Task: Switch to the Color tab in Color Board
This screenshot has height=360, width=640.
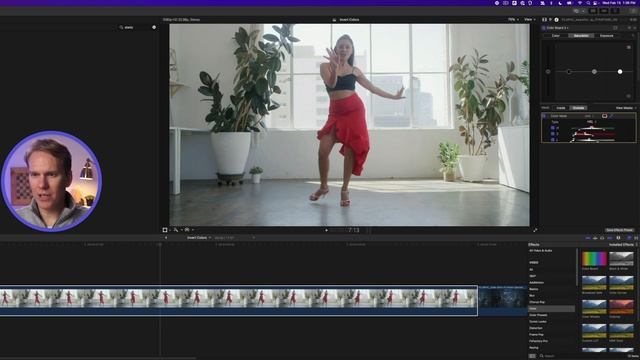Action: [556, 36]
